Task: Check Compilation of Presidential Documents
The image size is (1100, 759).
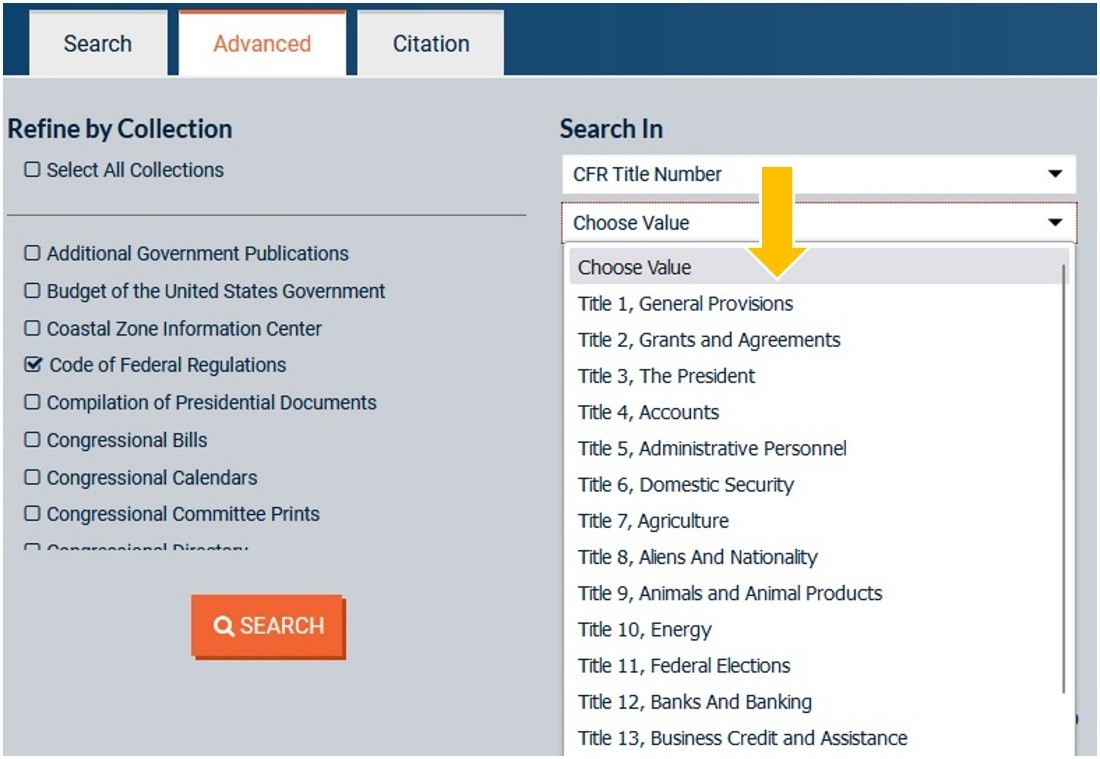Action: (36, 402)
